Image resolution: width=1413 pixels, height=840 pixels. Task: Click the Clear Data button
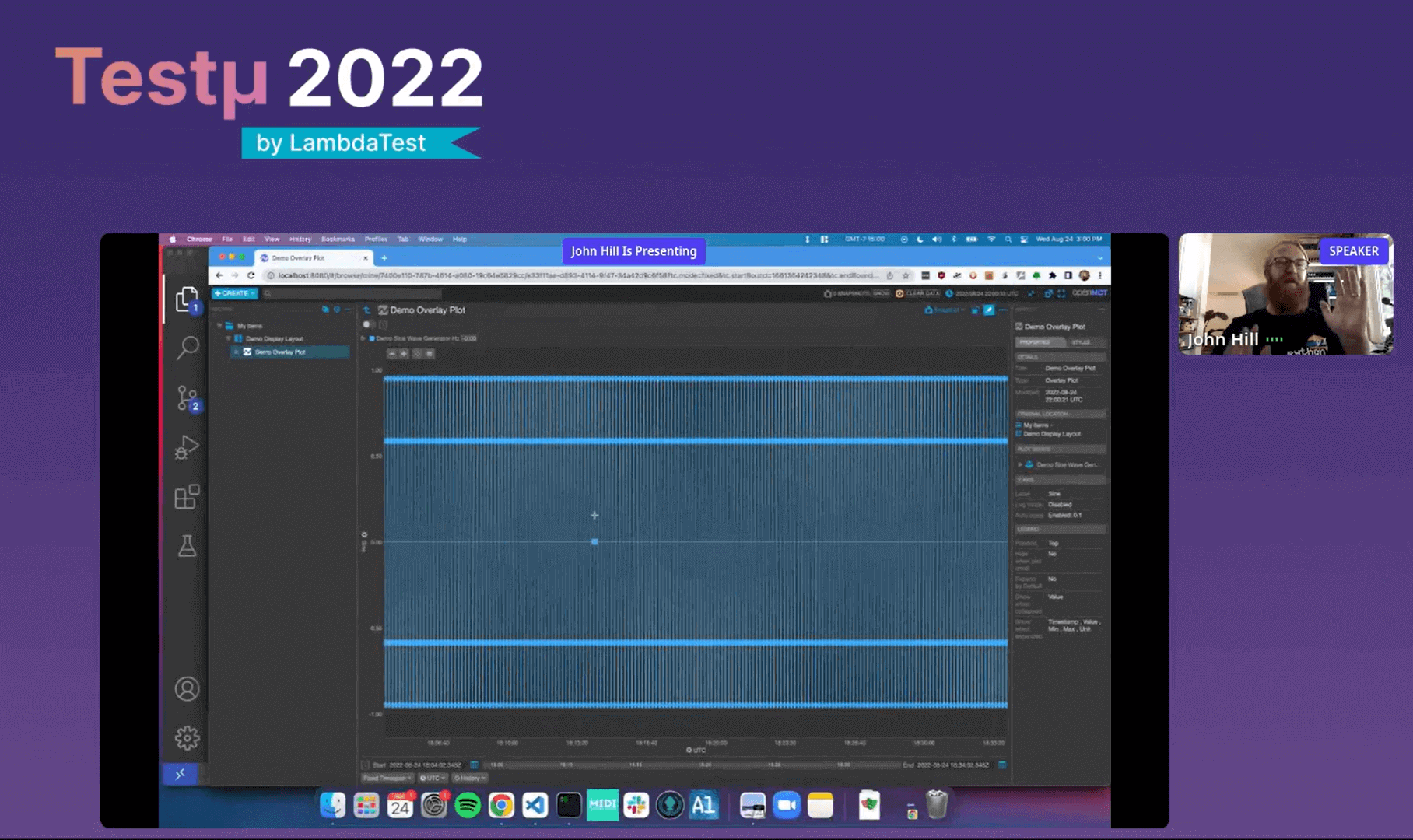coord(918,293)
